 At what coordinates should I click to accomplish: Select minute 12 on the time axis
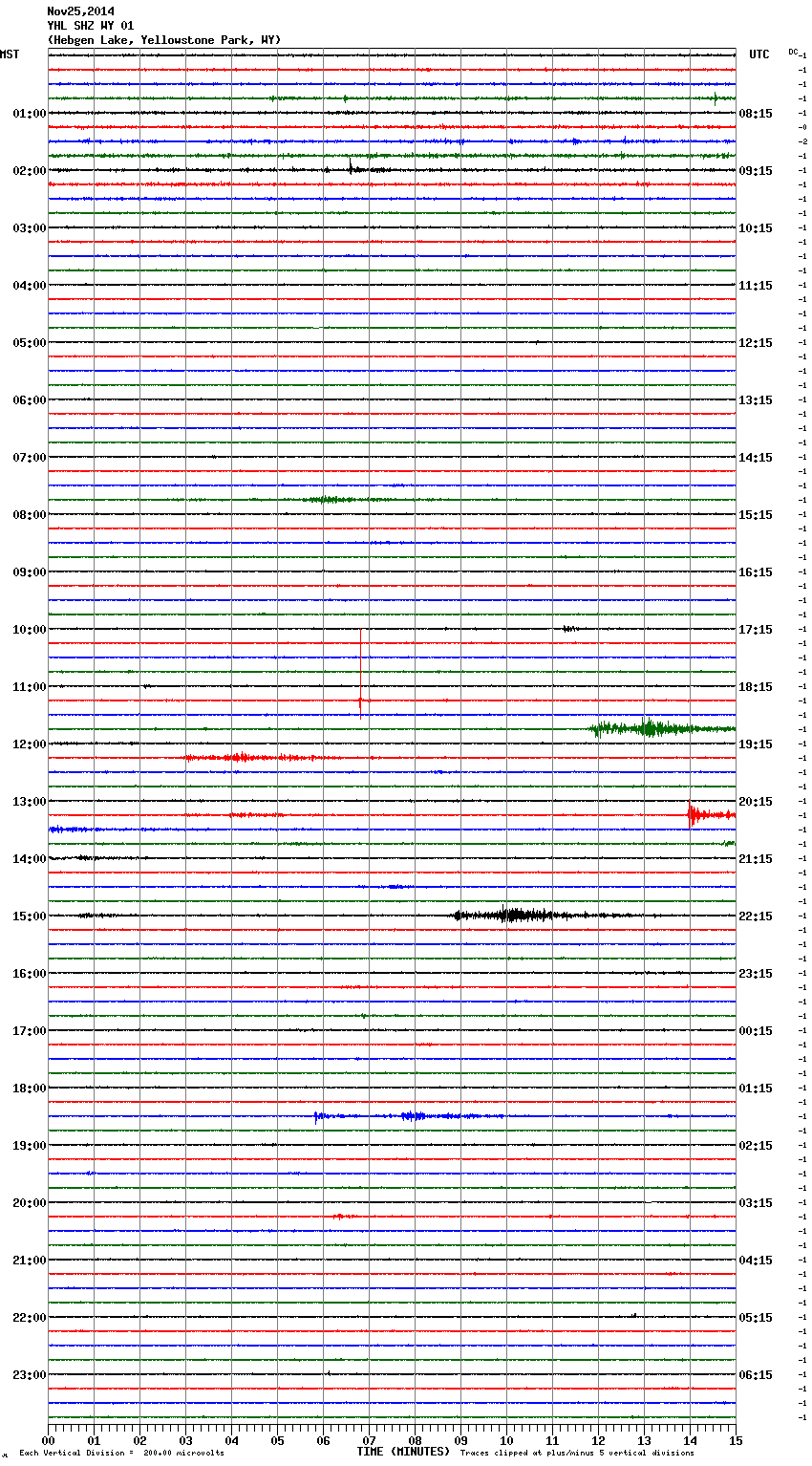tap(598, 1440)
